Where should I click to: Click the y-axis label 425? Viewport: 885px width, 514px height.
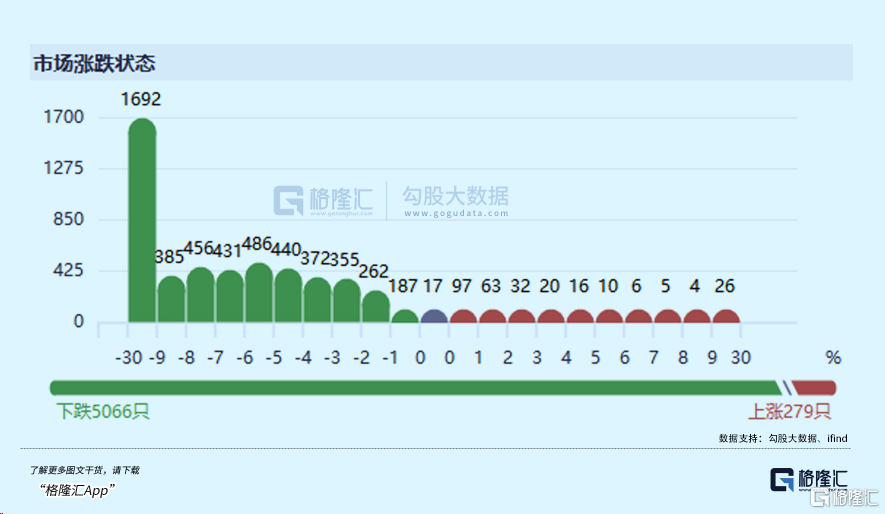(68, 270)
